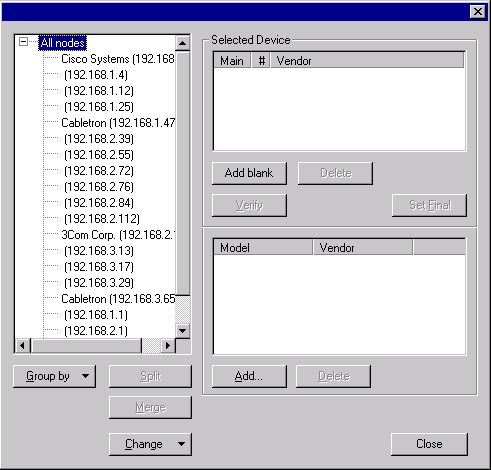Select node (192.168.2.55)
This screenshot has width=491, height=470.
point(99,155)
